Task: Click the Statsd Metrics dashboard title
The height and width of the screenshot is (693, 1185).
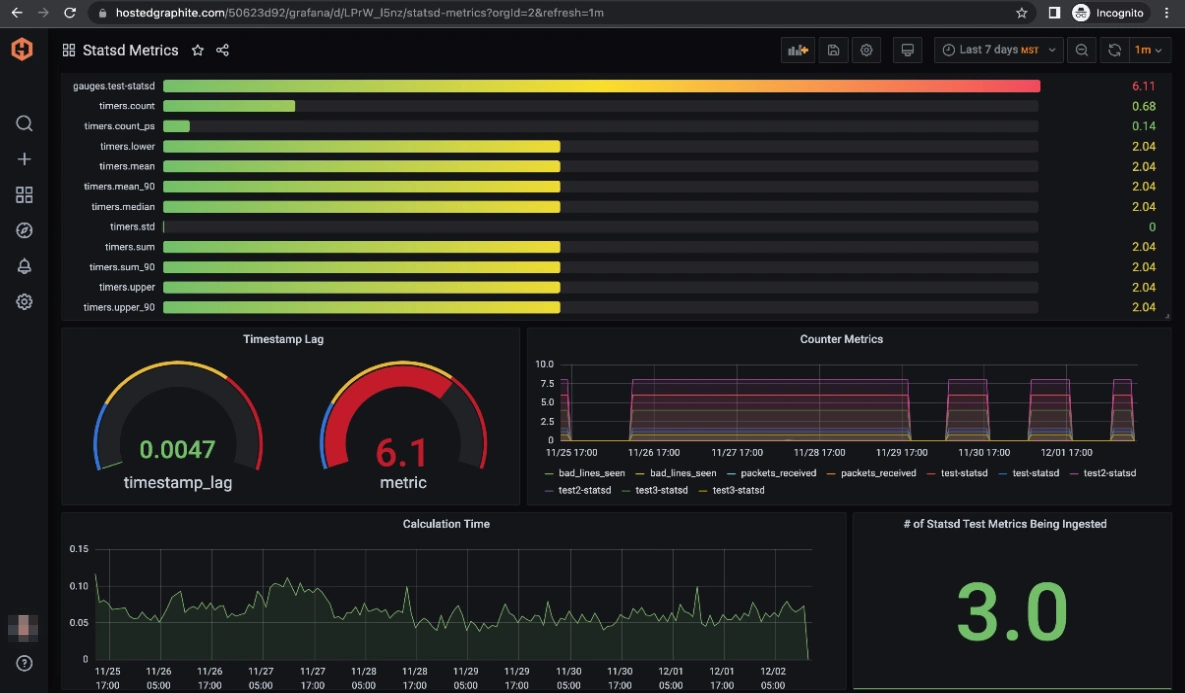Action: pos(130,50)
